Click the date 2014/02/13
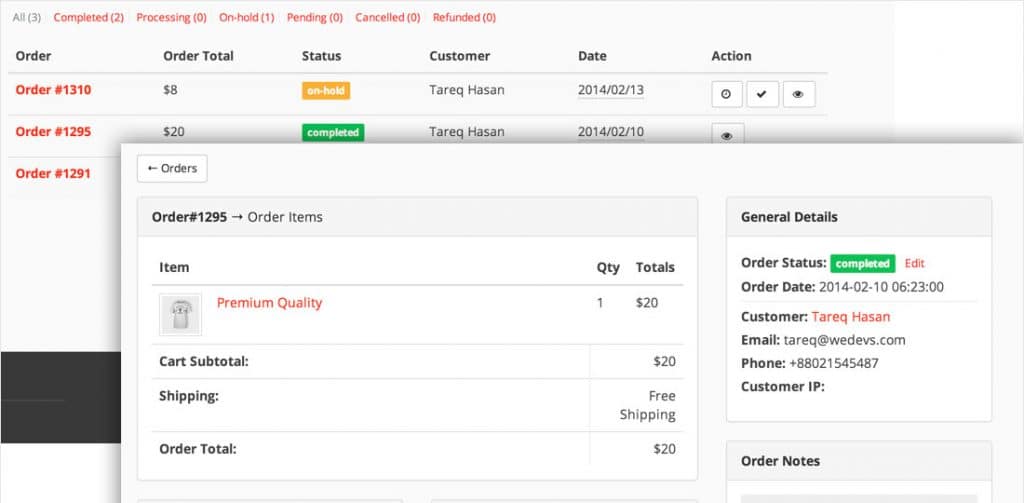The width and height of the screenshot is (1024, 503). point(611,90)
